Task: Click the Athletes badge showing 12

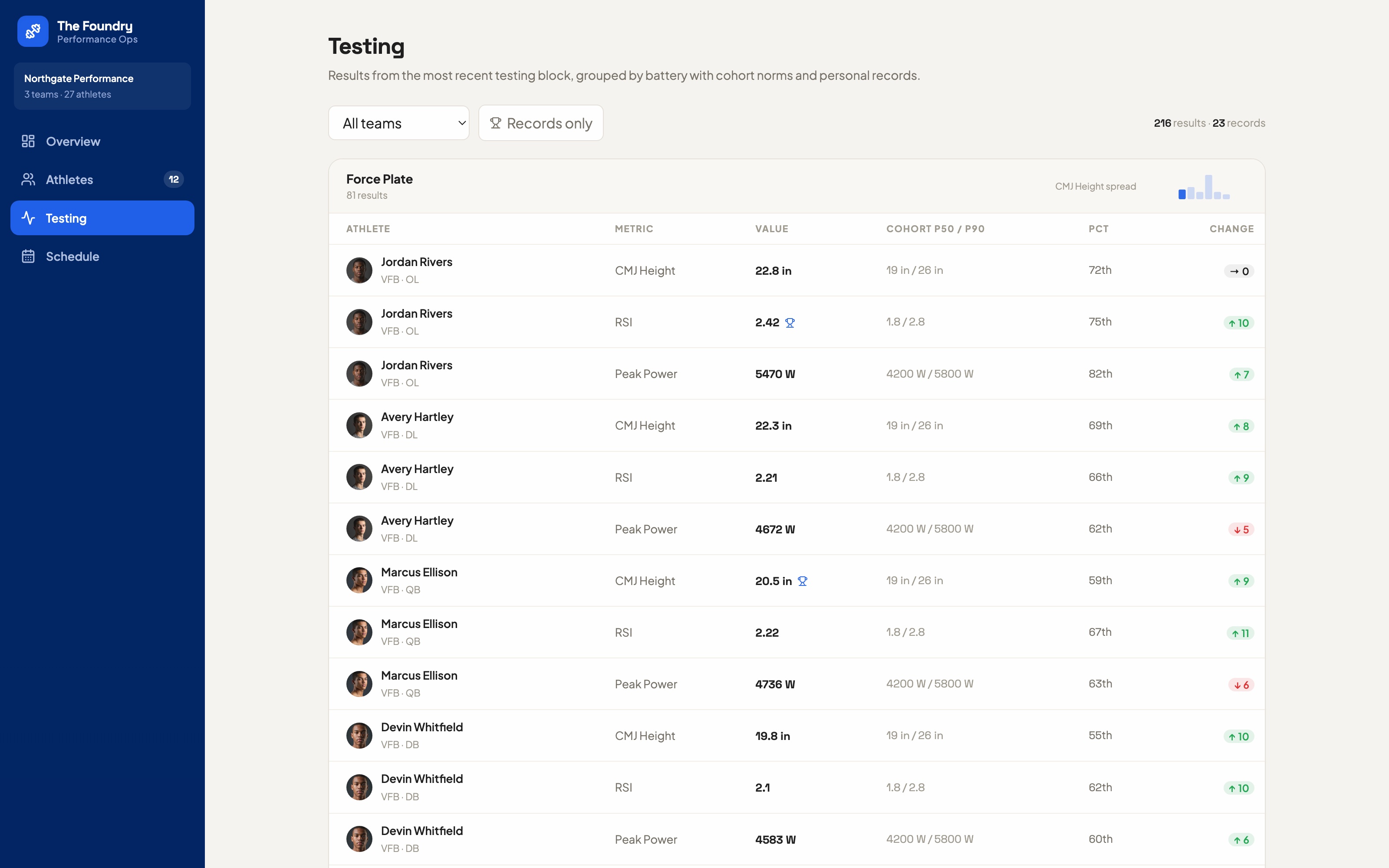Action: 174,180
